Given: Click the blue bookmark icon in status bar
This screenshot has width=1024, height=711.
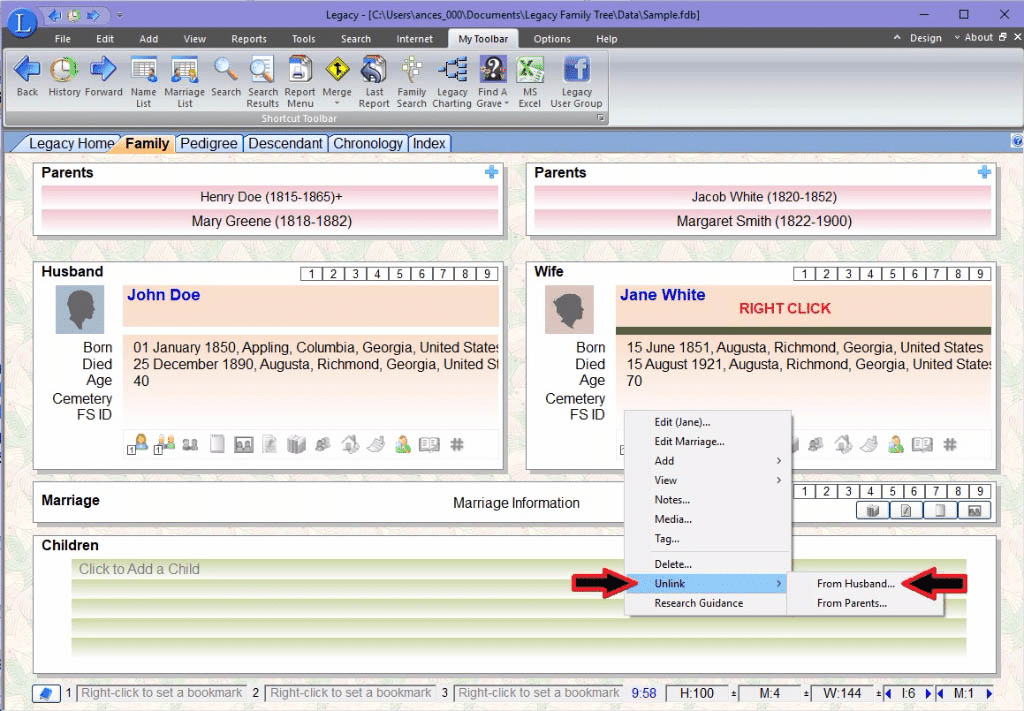Looking at the screenshot, I should [46, 693].
